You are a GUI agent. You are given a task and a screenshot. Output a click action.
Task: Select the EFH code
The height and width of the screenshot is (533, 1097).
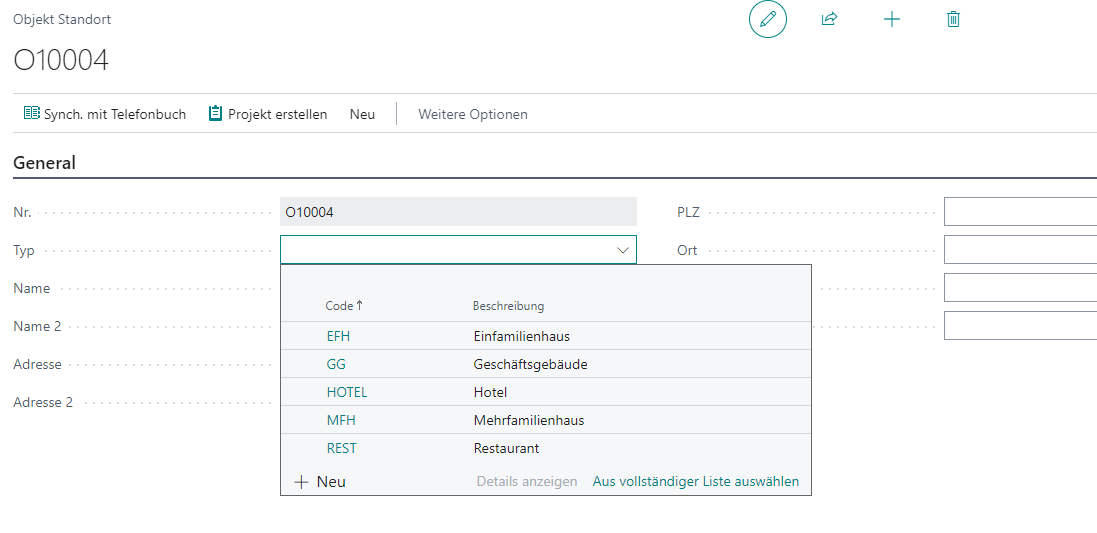(x=338, y=336)
